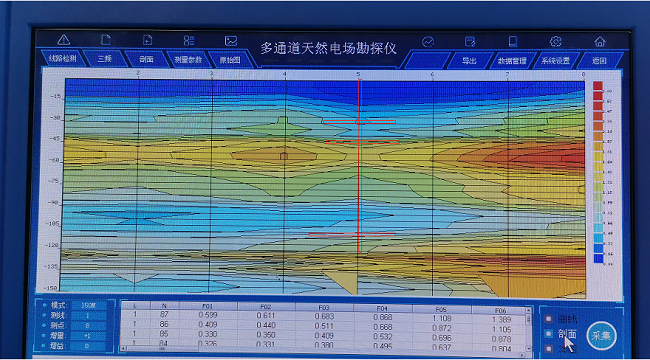650x360 pixels.
Task: Open the 测量参数 tab
Action: [188, 60]
